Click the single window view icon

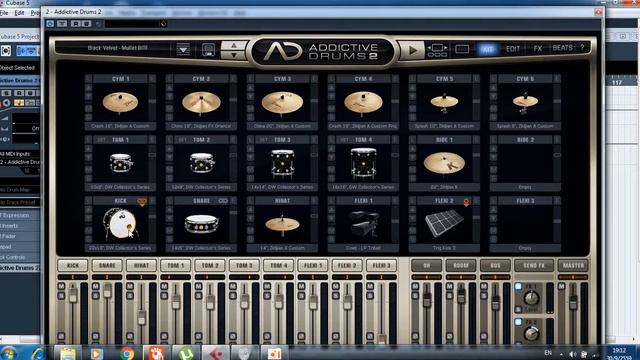(x=462, y=49)
